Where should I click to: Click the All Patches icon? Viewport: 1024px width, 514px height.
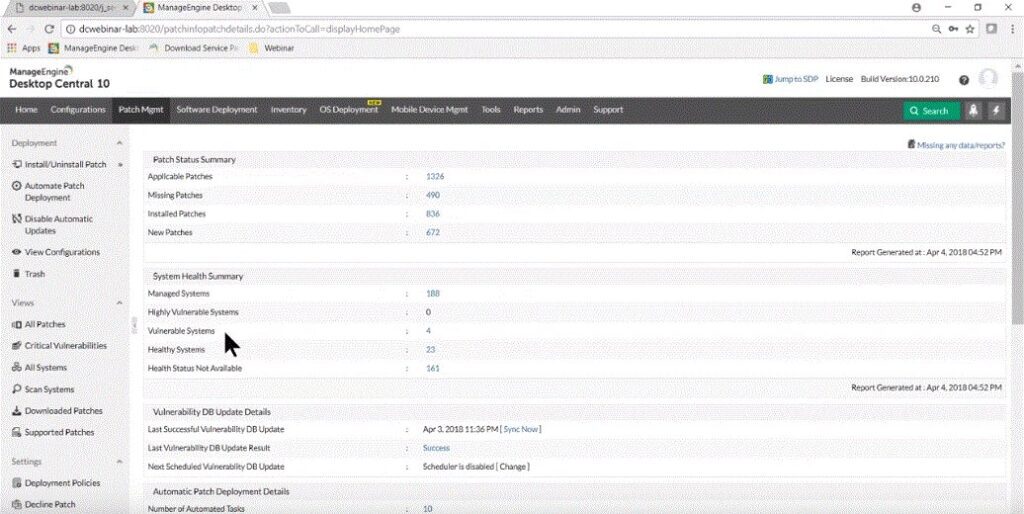[17, 325]
